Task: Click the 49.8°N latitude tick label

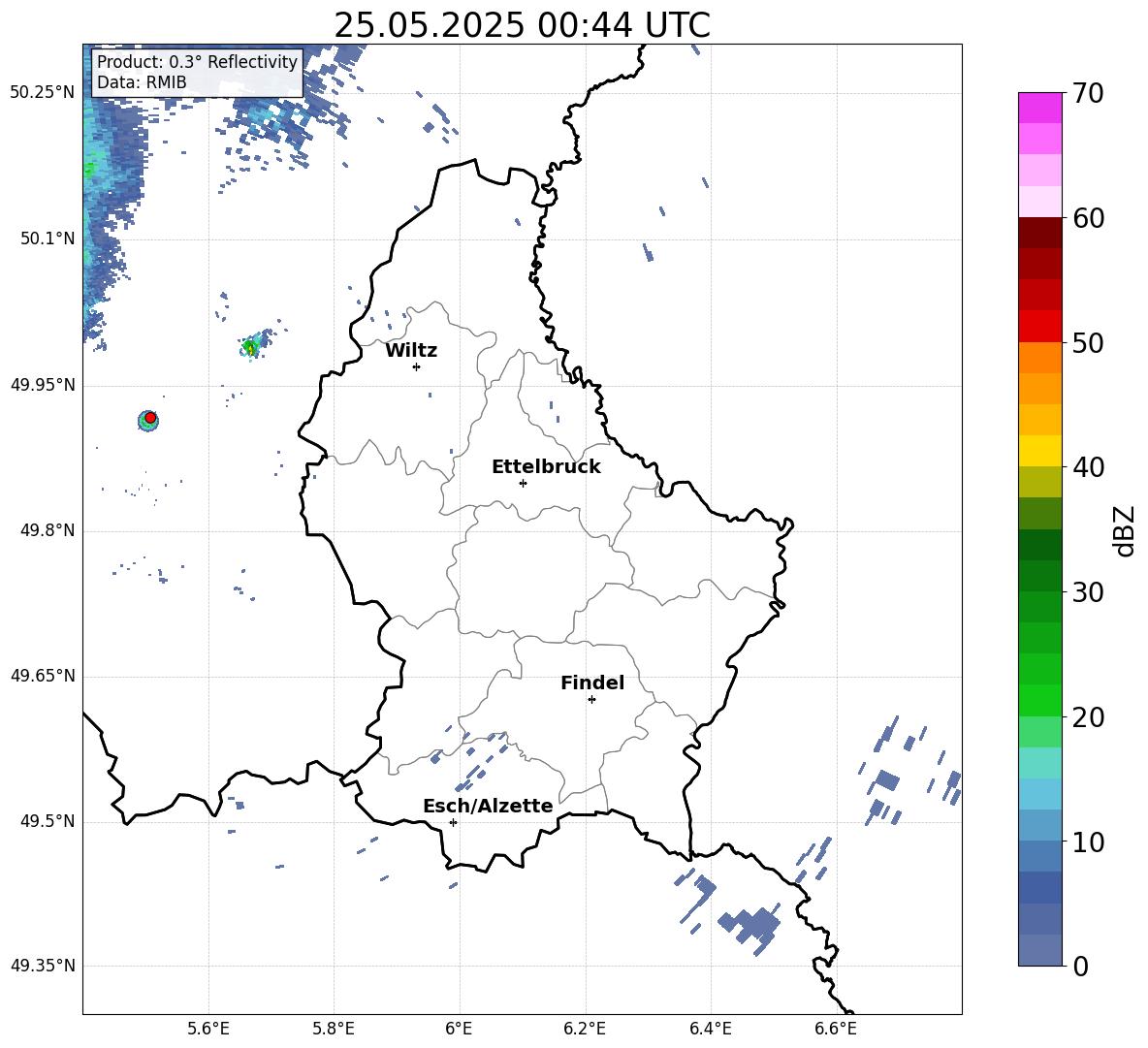Action: pyautogui.click(x=48, y=530)
